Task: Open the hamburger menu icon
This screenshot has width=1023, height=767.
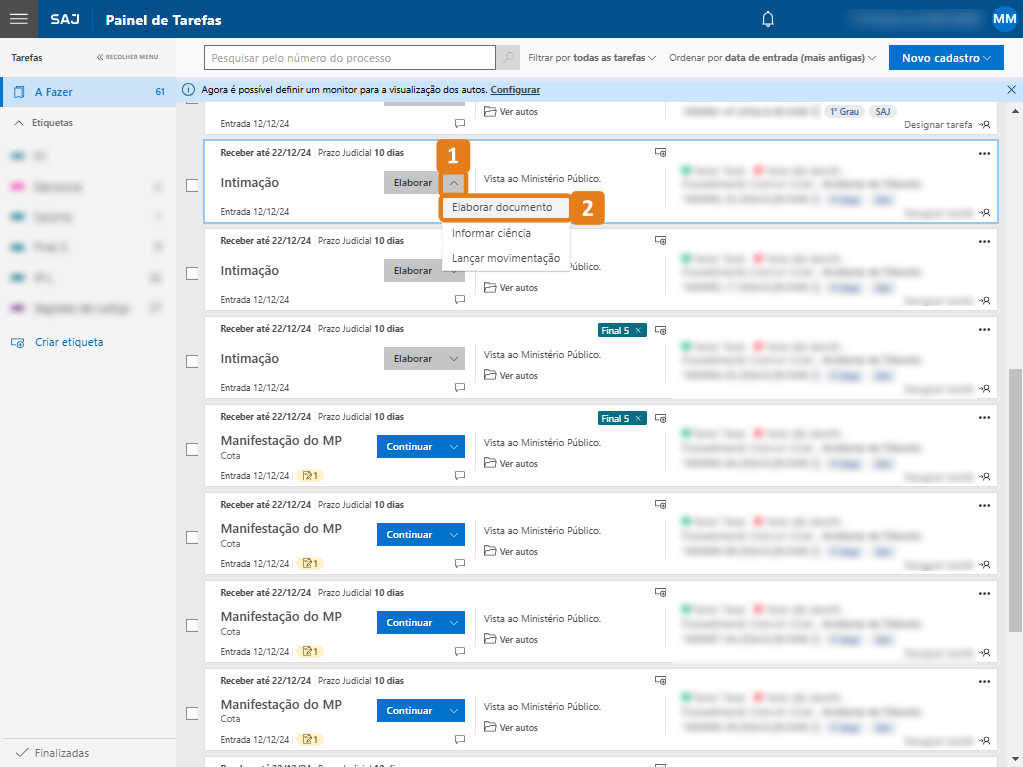Action: tap(18, 19)
